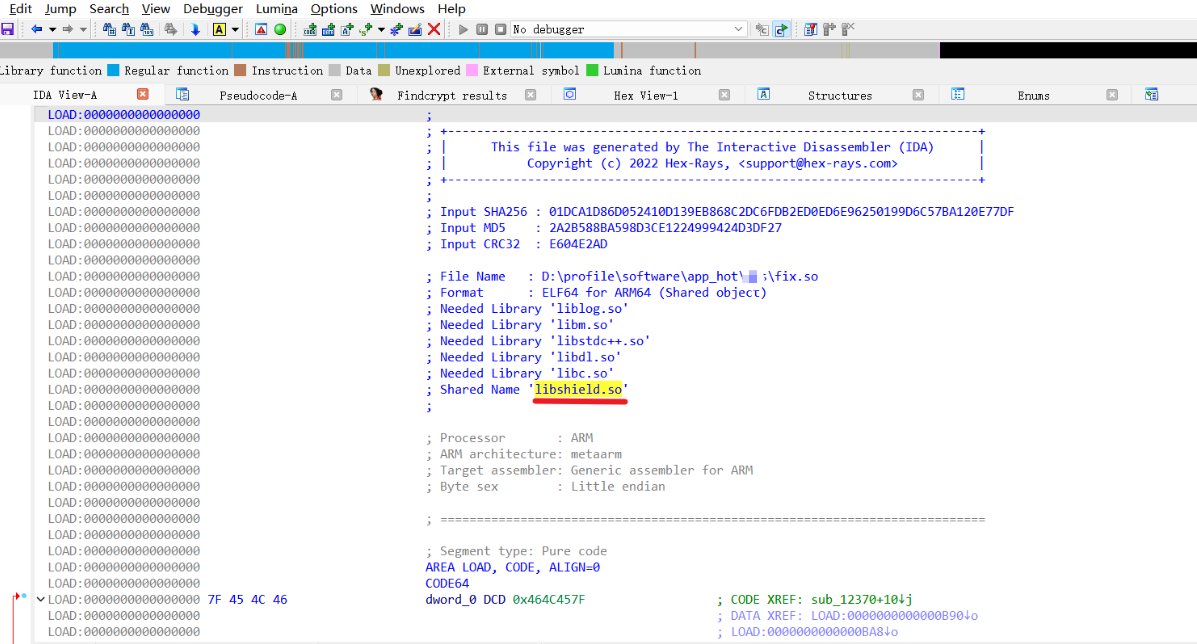Close the Enums tab
1197x644 pixels.
coord(1112,95)
